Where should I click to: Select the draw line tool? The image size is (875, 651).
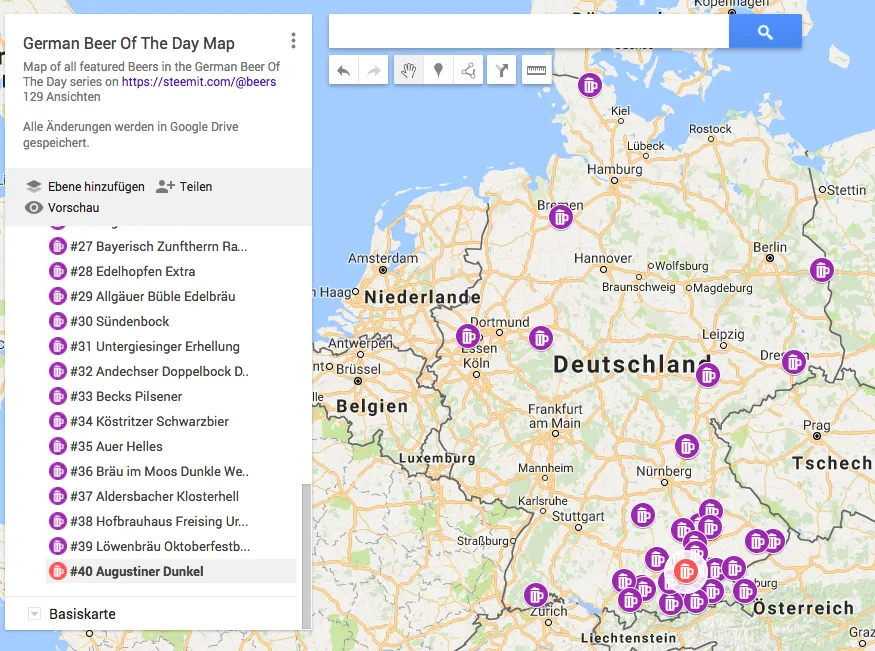tap(468, 70)
